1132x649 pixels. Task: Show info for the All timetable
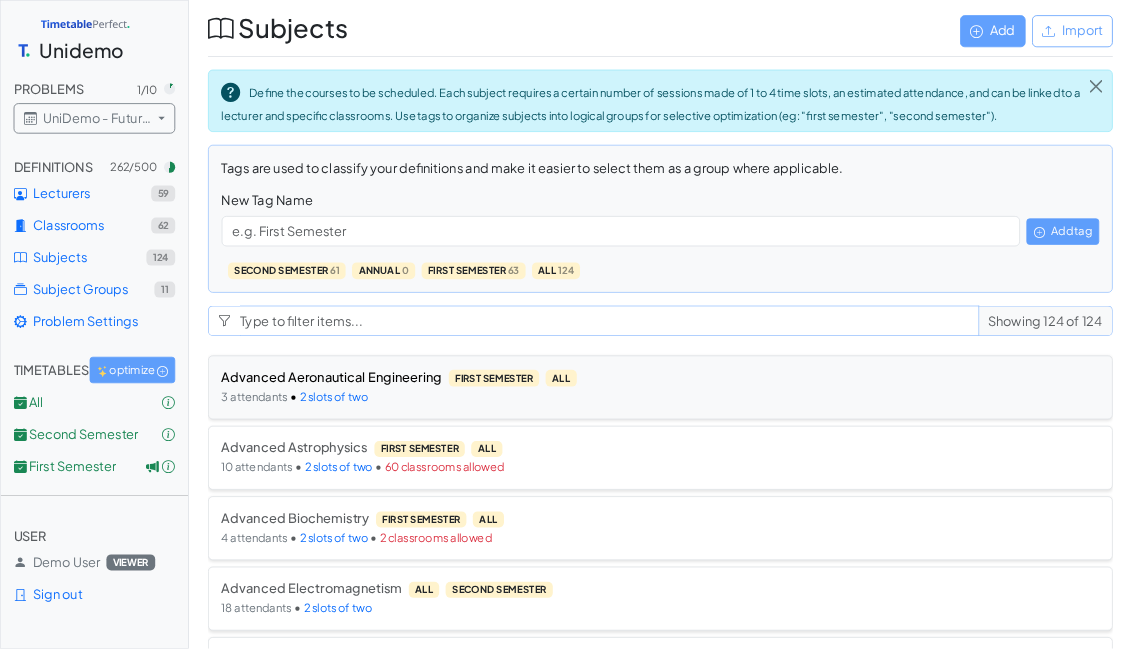pos(168,403)
